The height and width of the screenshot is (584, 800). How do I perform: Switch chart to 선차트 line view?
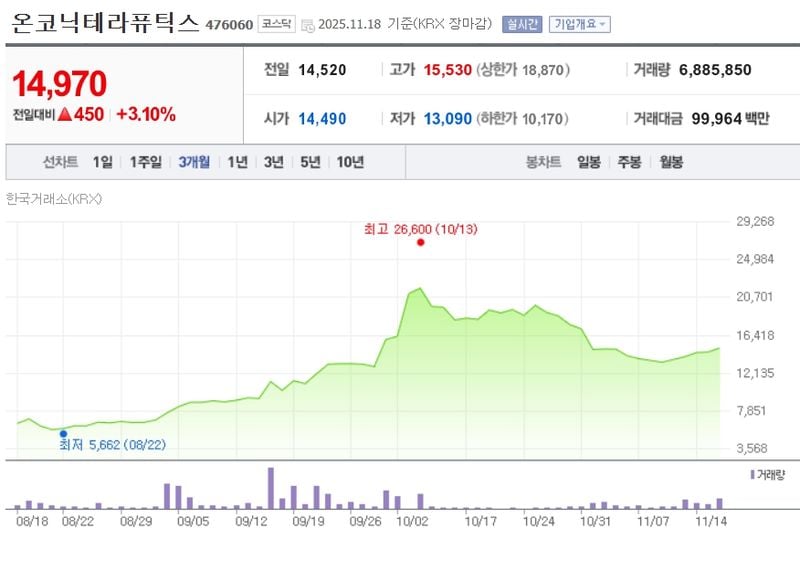tap(62, 162)
